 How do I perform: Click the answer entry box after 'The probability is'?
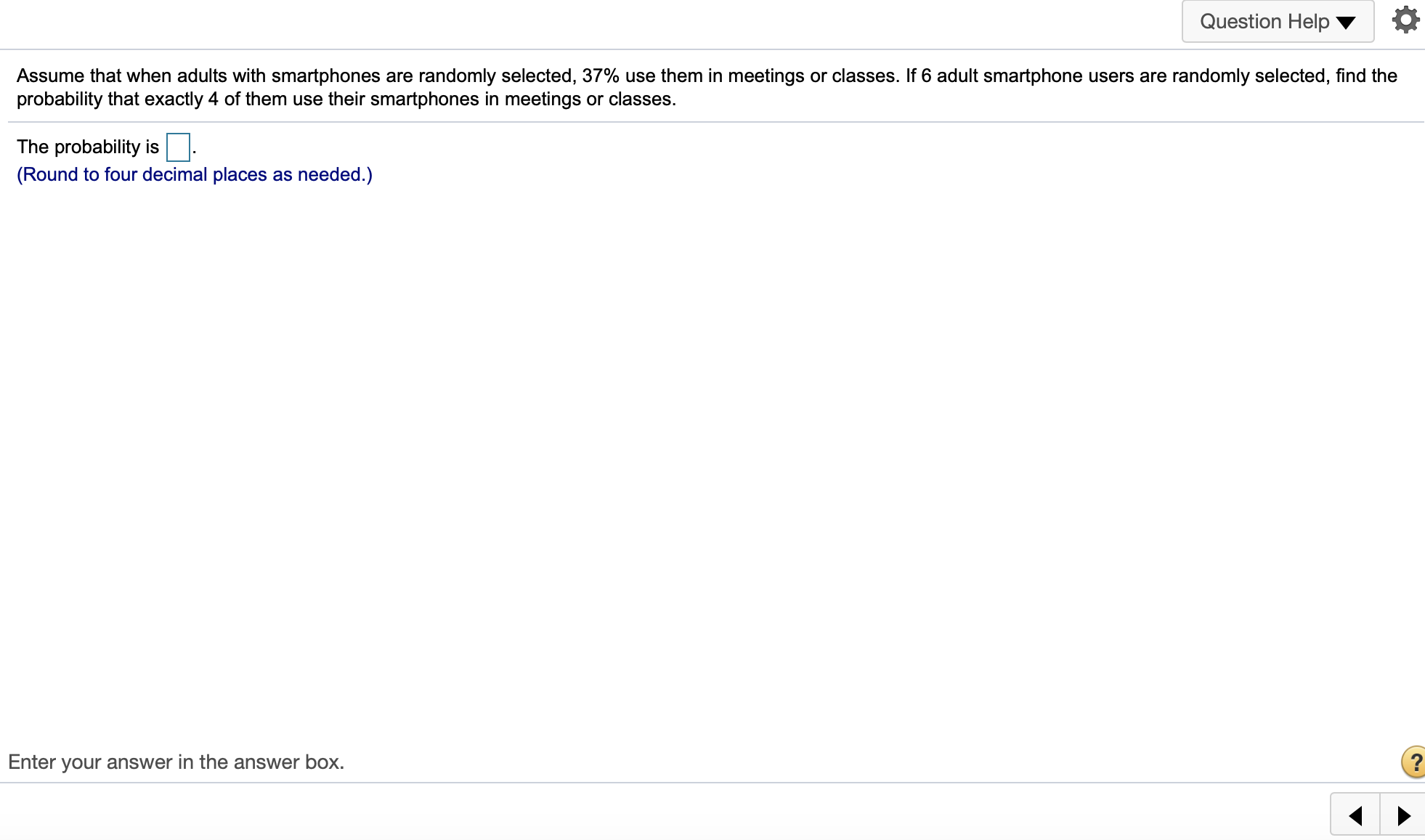coord(177,147)
